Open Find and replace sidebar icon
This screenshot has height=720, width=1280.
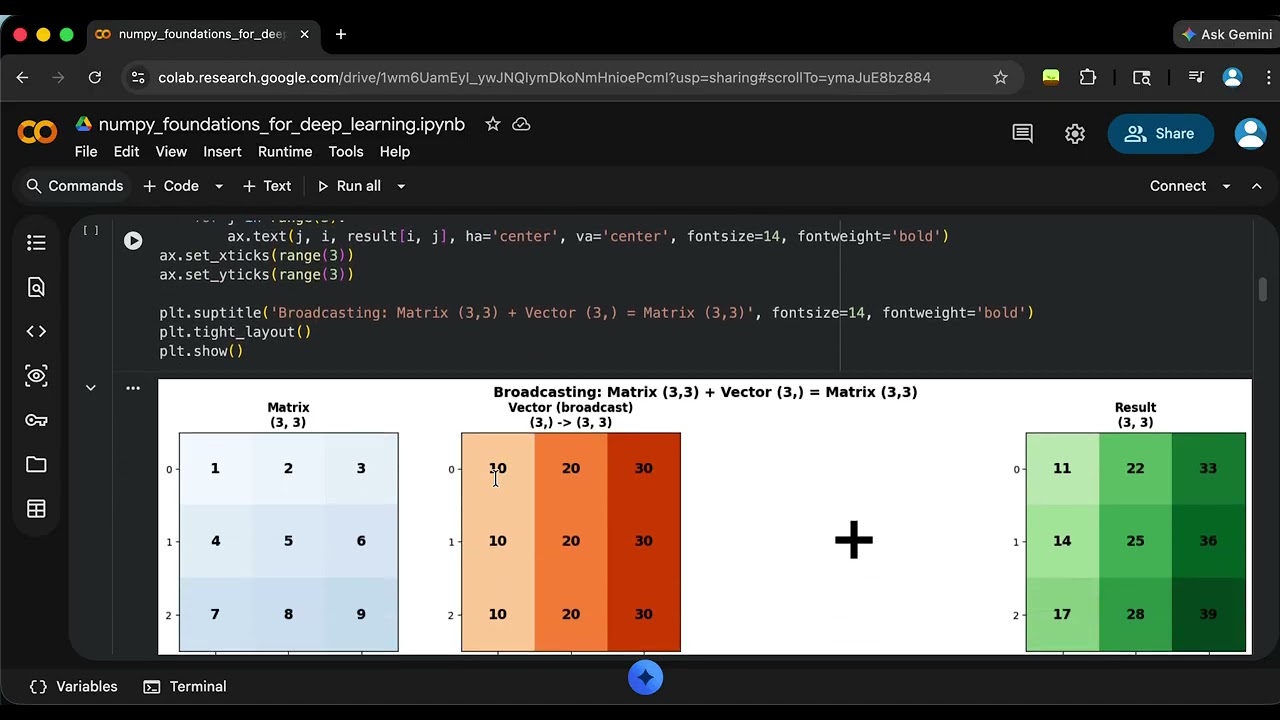36,288
